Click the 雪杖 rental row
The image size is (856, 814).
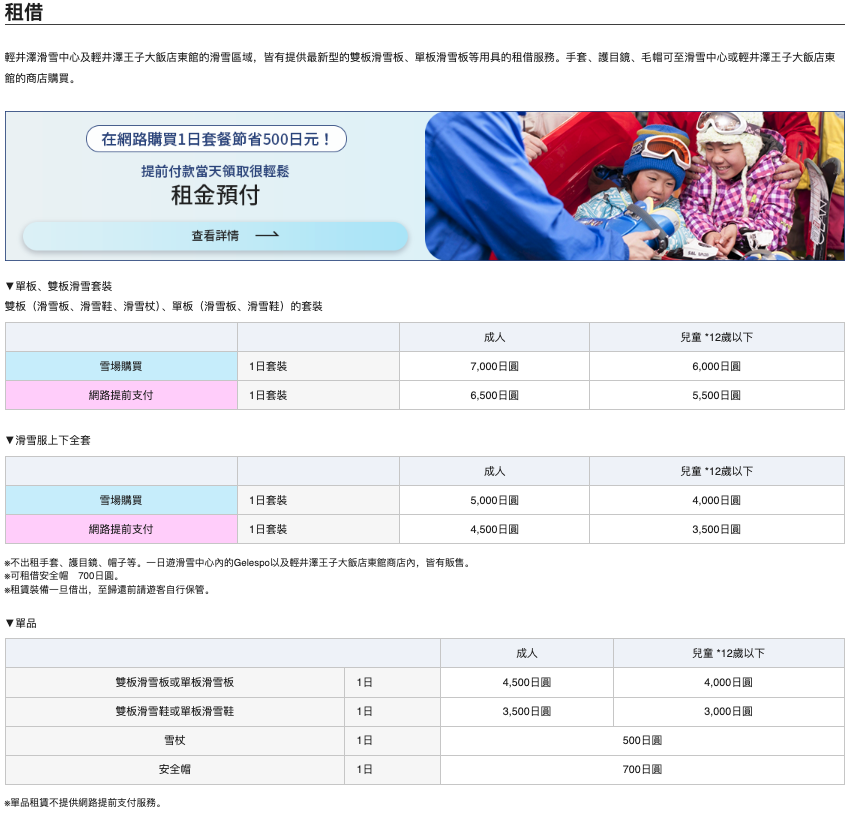click(172, 740)
